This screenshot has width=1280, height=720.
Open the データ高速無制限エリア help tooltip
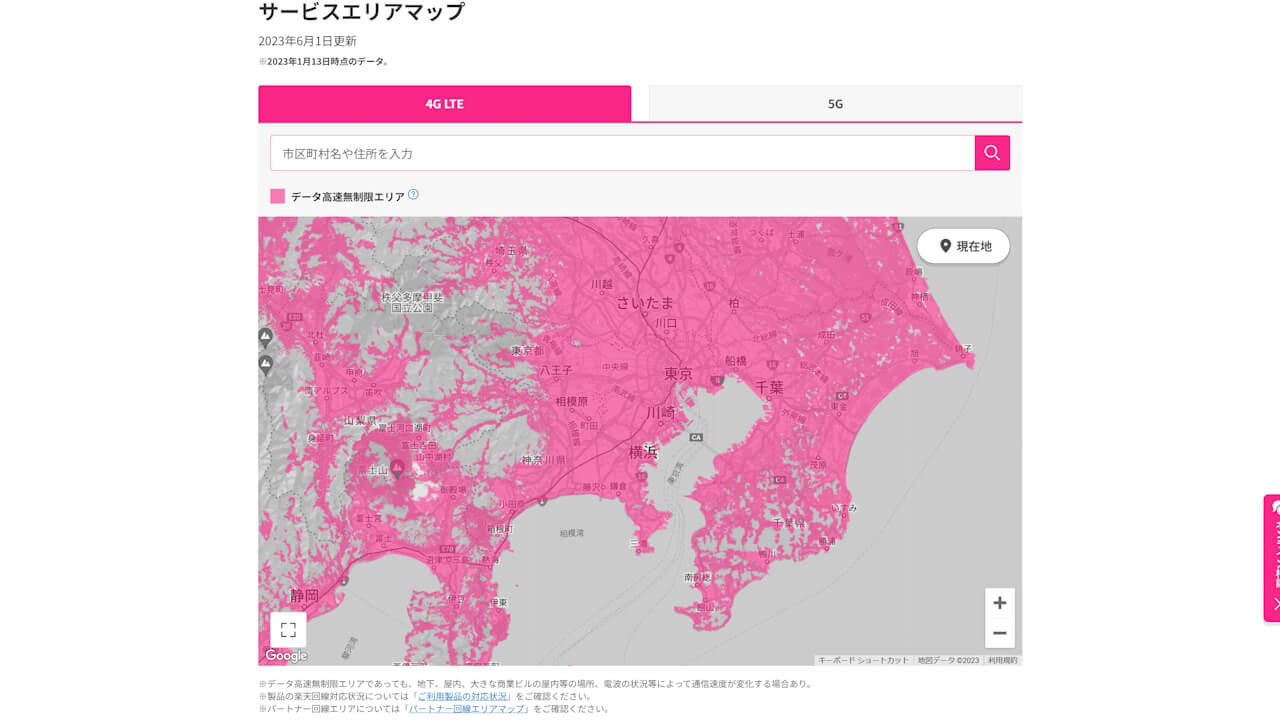coord(413,196)
